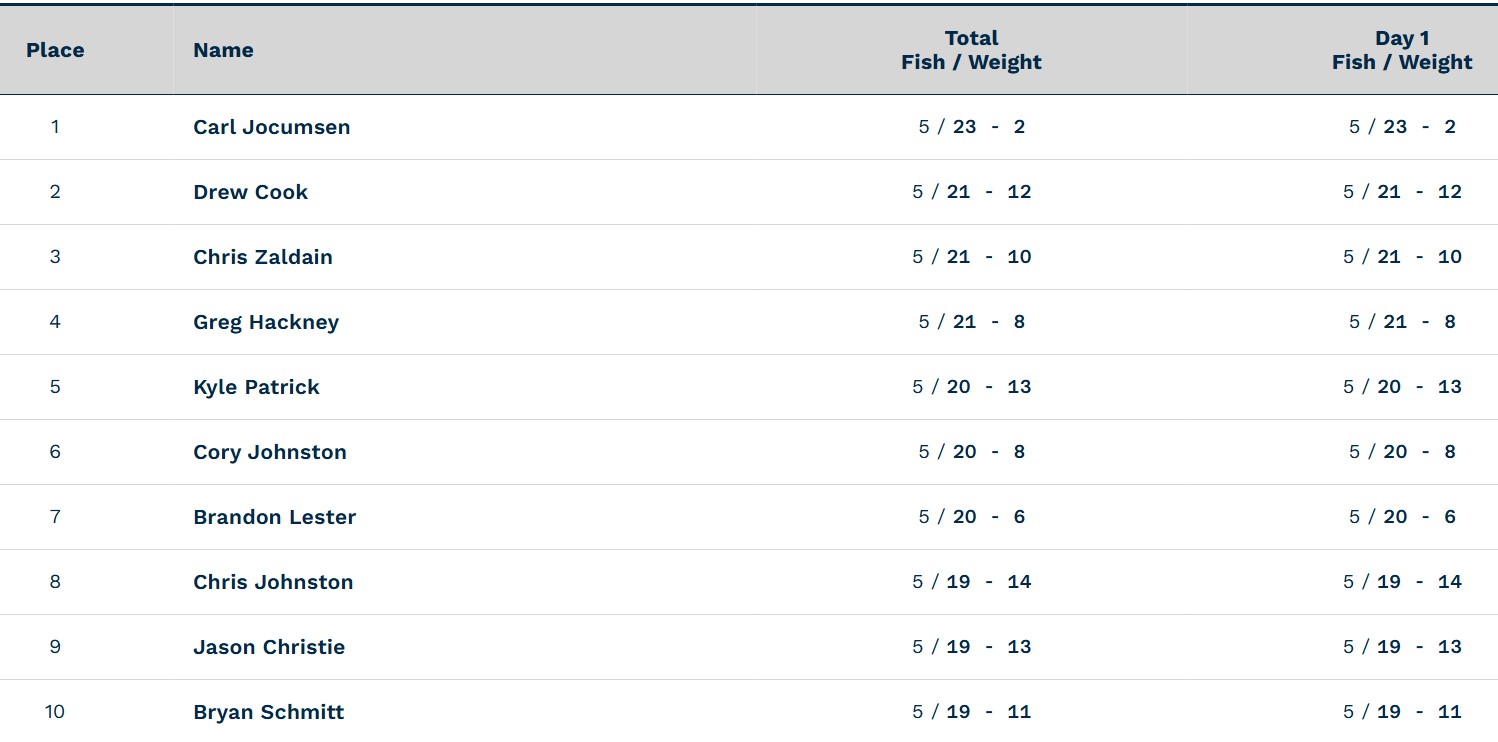Viewport: 1498px width, 742px height.
Task: Click the Place column header
Action: pos(55,50)
